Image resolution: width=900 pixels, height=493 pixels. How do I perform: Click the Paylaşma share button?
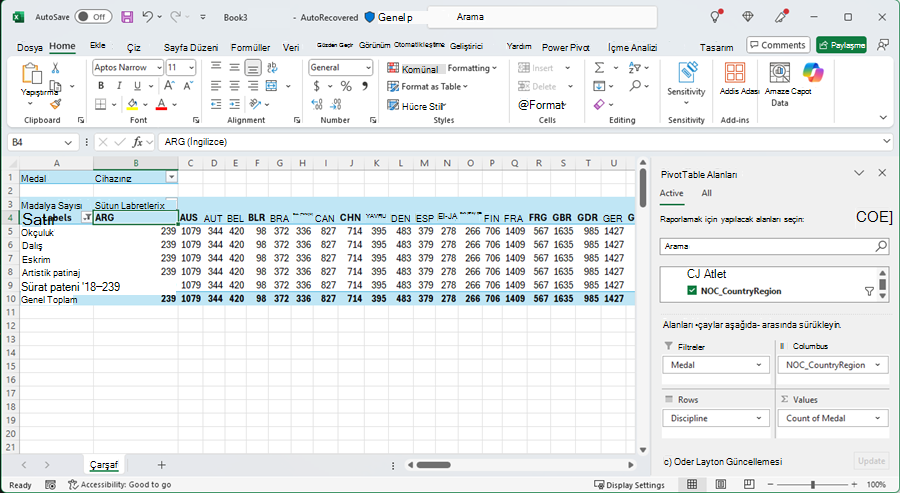click(841, 45)
